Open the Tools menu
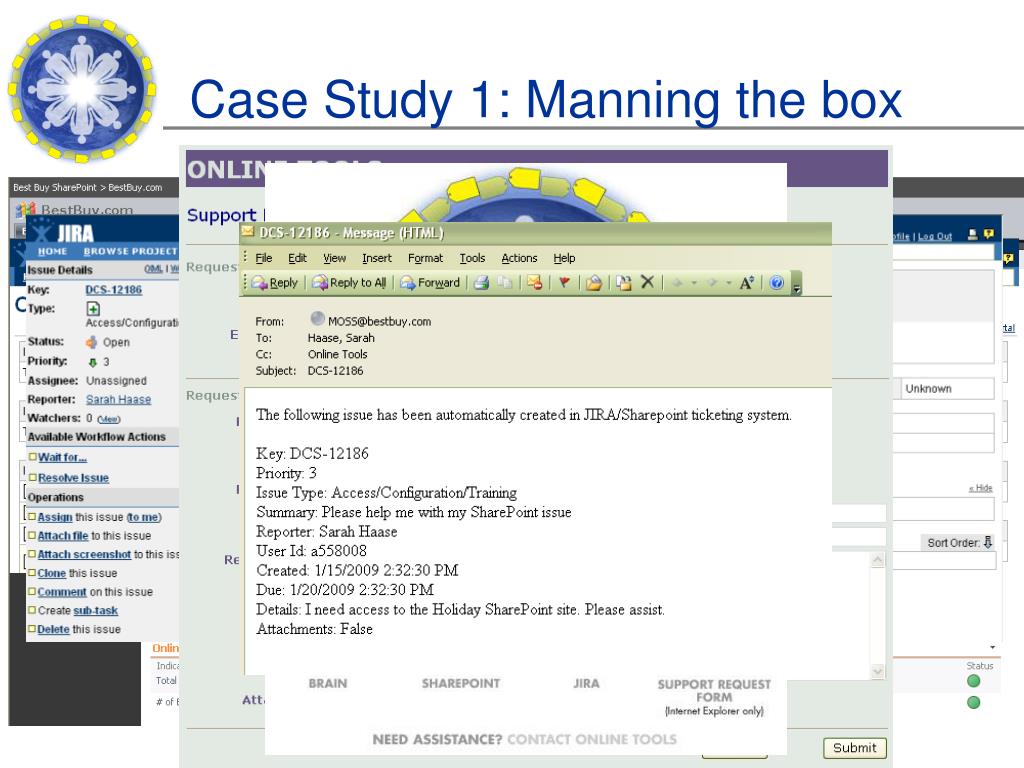The height and width of the screenshot is (768, 1024). 472,258
